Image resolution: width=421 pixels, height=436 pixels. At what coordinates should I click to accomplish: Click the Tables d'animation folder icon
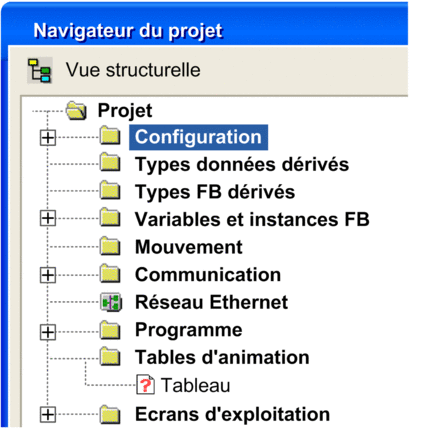(110, 356)
